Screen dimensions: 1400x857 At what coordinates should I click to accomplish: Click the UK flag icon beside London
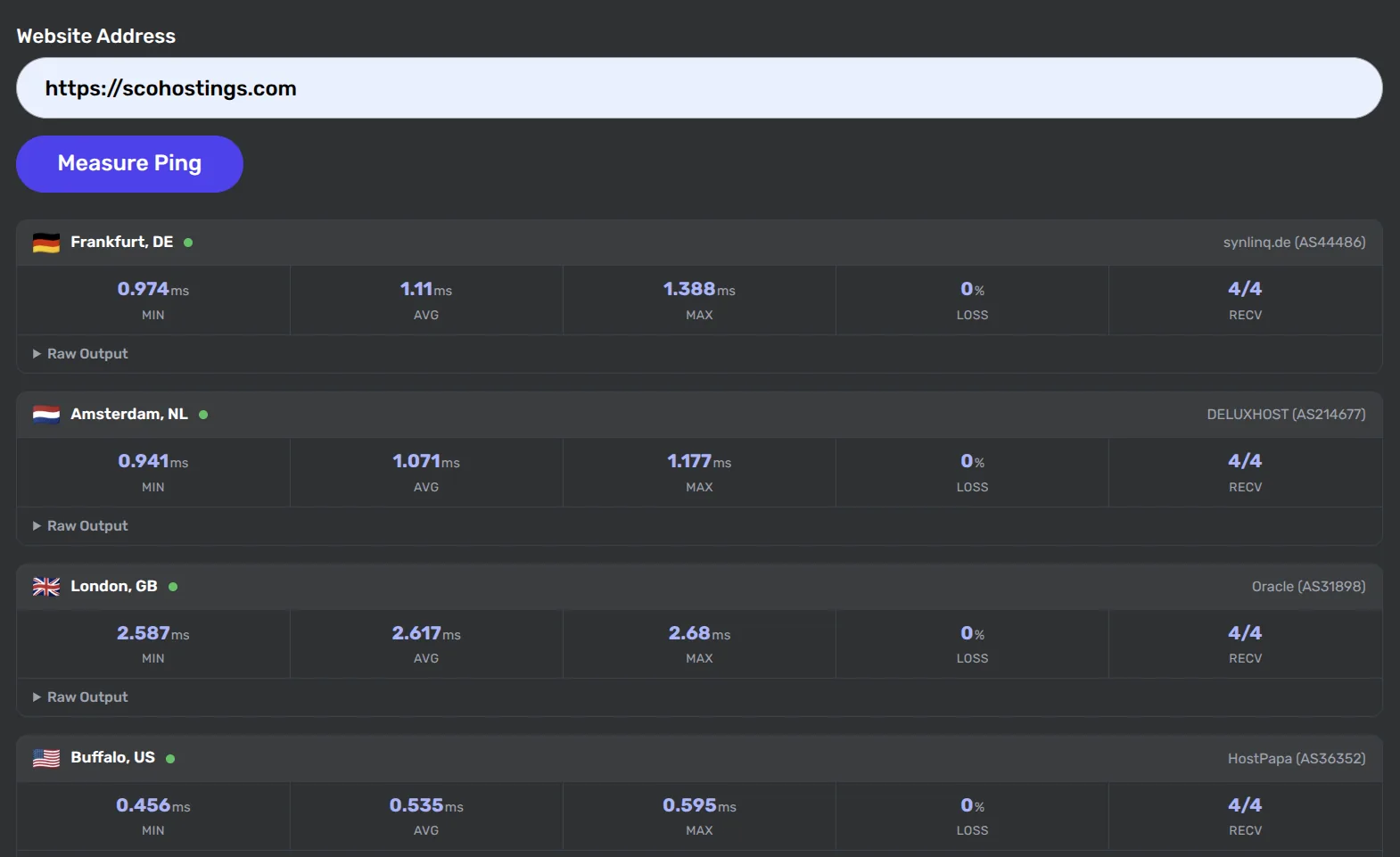point(46,587)
